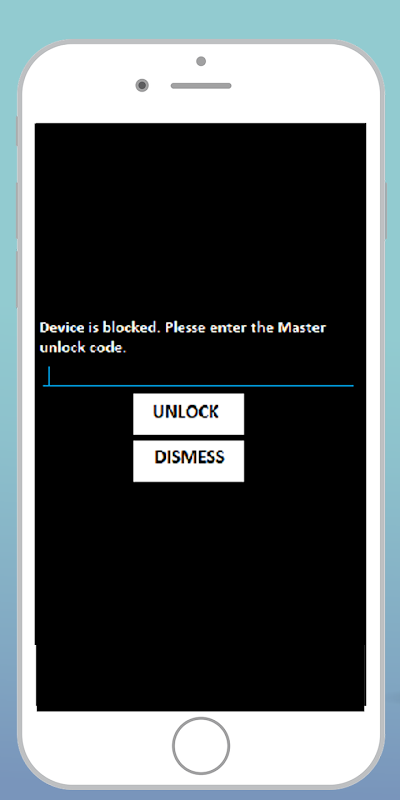This screenshot has width=400, height=800.
Task: Click the volume down side button
Action: (x=18, y=279)
